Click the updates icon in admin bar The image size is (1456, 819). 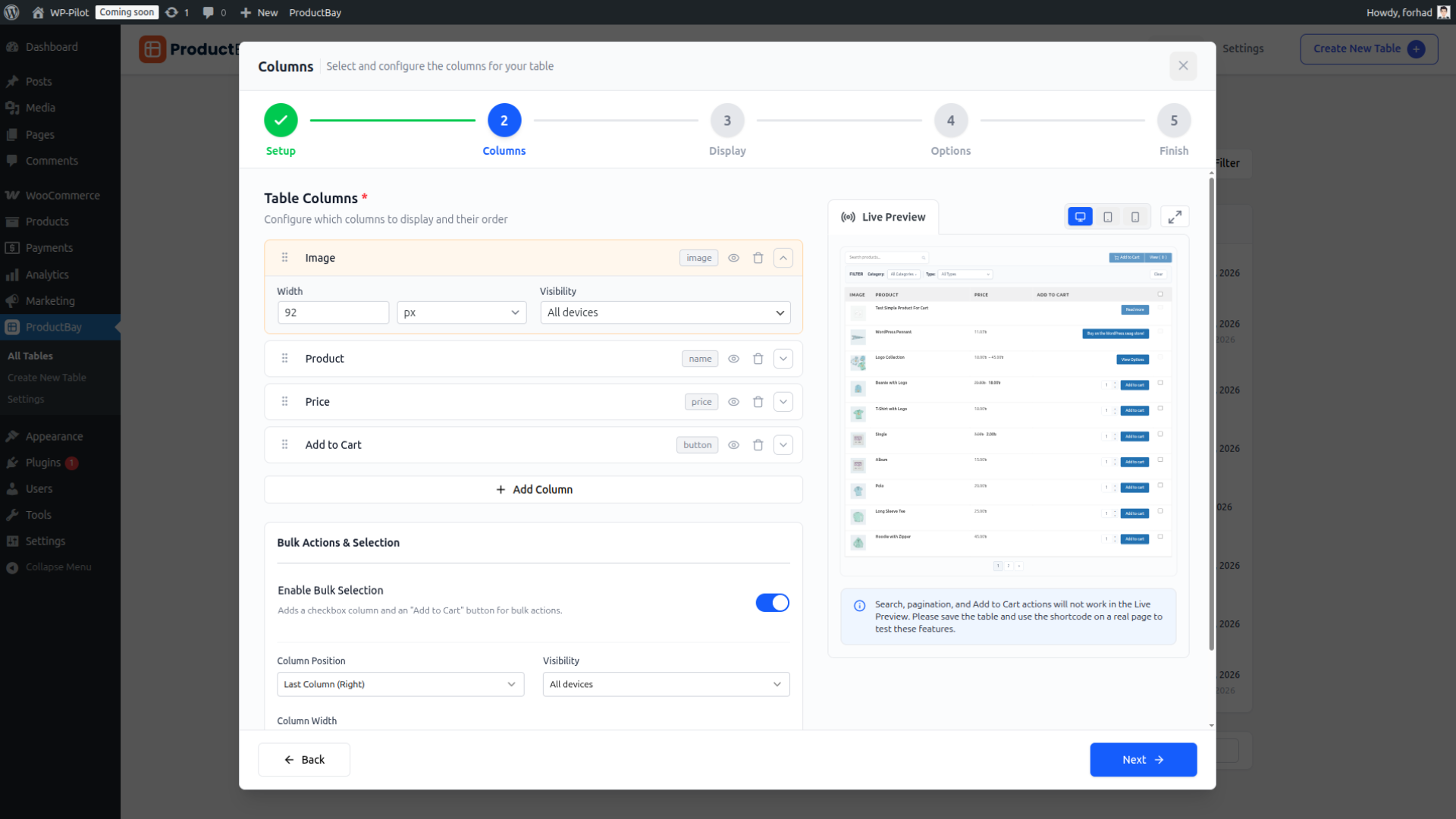pyautogui.click(x=173, y=12)
